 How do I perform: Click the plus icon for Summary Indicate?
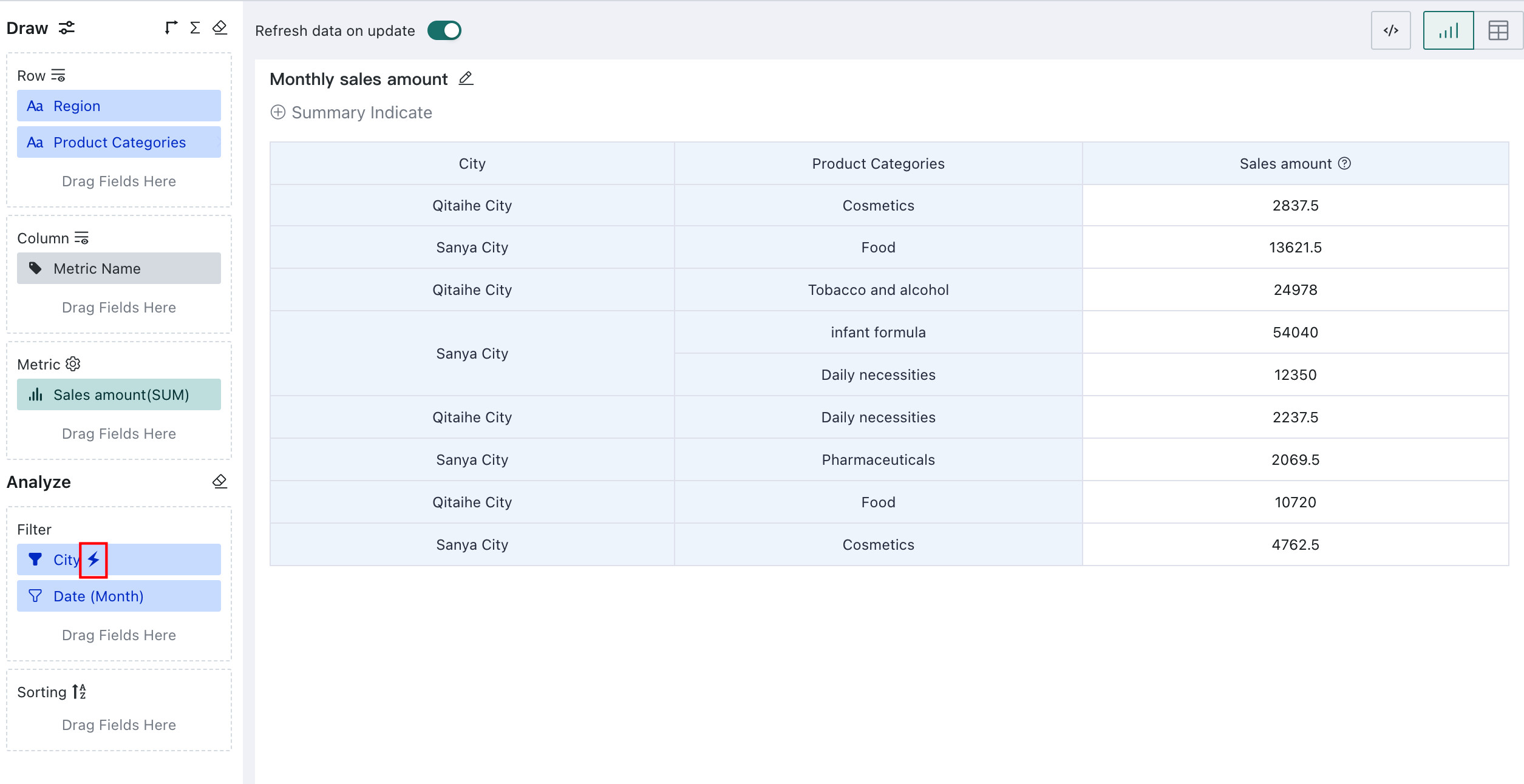pos(278,112)
